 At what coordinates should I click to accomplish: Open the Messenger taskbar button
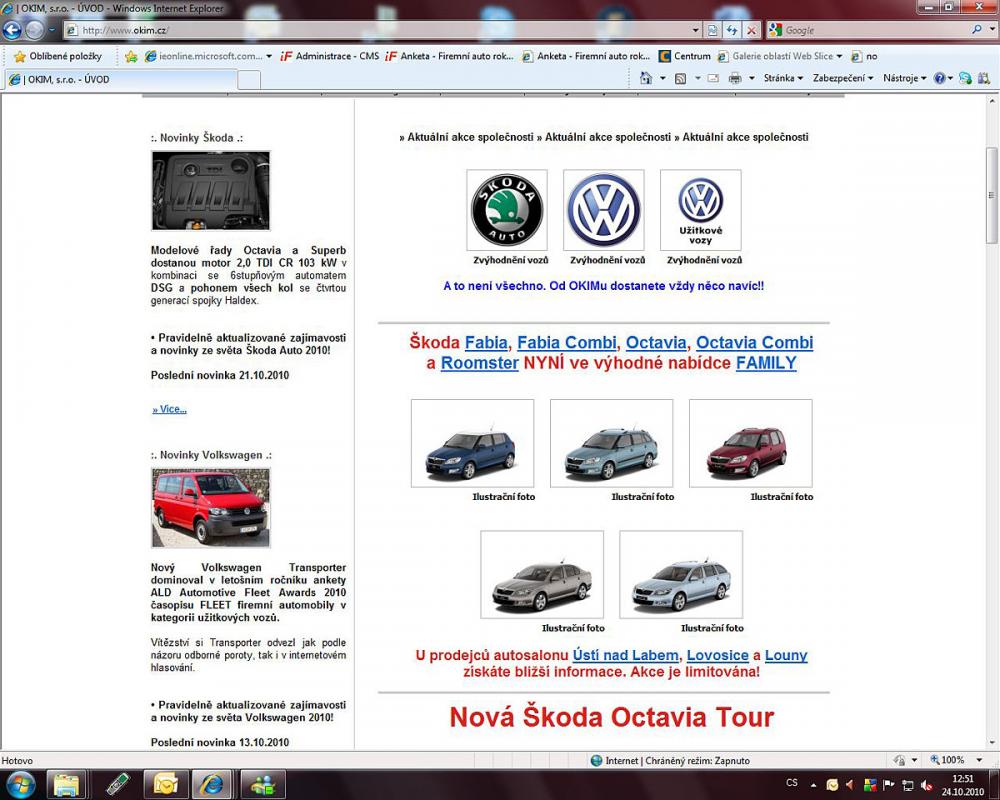point(262,784)
